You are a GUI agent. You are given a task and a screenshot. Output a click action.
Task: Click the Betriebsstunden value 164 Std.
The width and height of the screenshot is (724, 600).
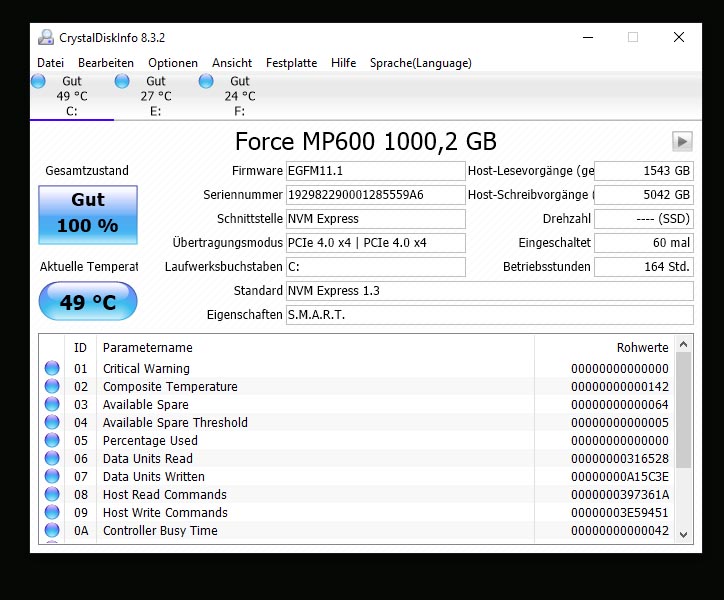point(644,267)
